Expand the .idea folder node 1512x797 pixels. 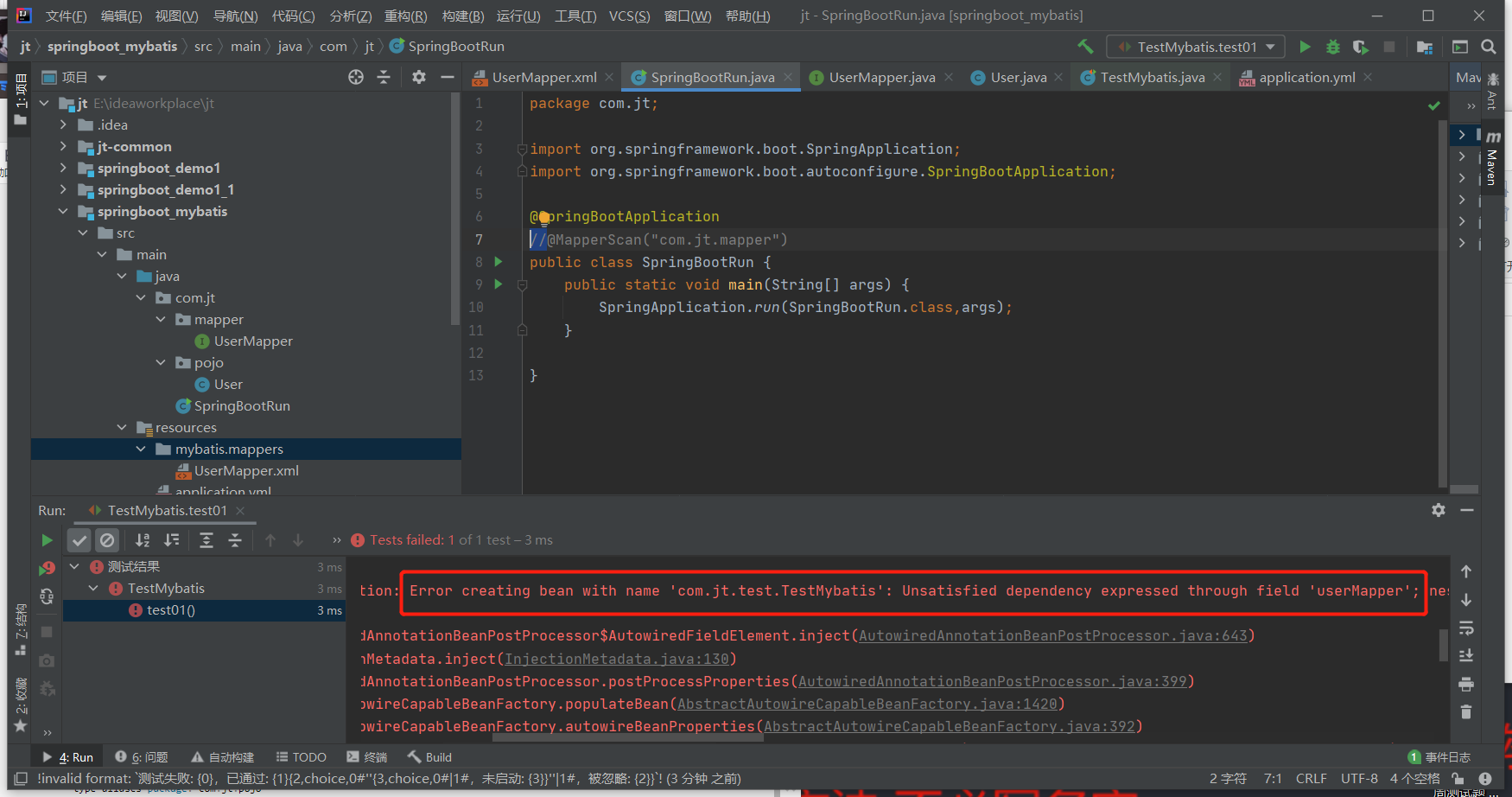click(x=63, y=124)
